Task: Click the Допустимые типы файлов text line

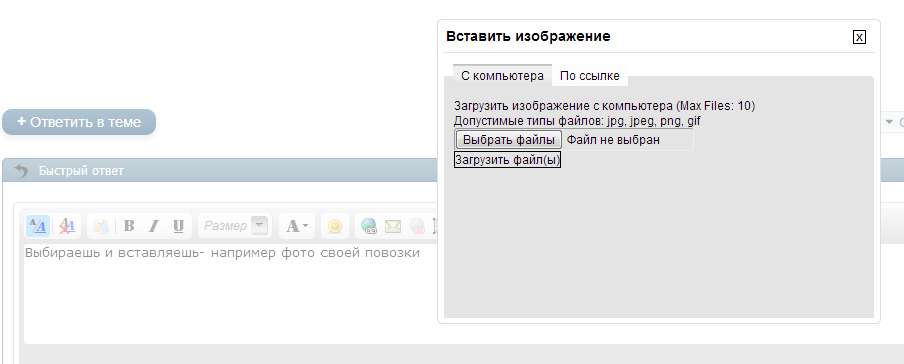Action: [x=577, y=121]
